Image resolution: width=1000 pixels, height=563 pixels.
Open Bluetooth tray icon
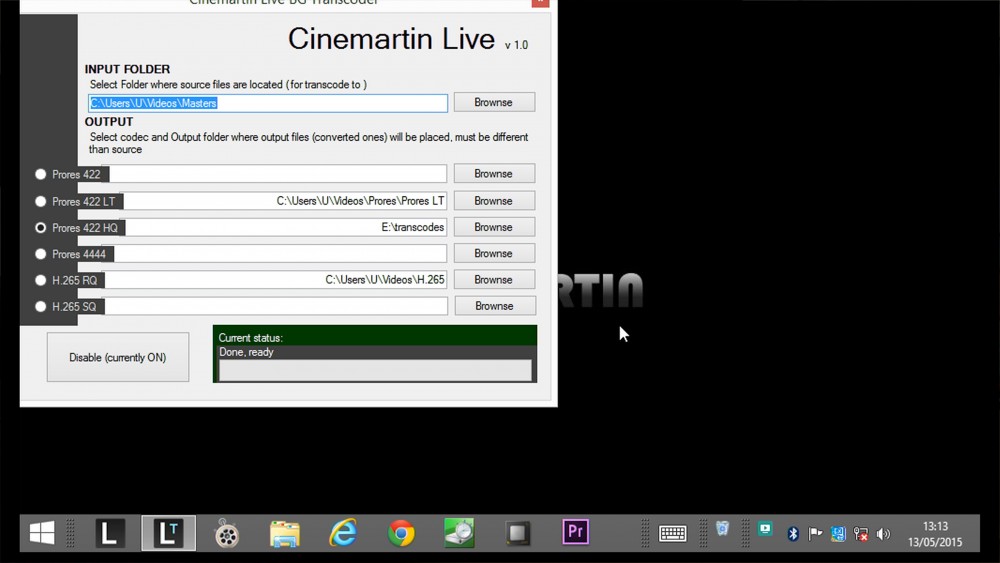(x=793, y=534)
